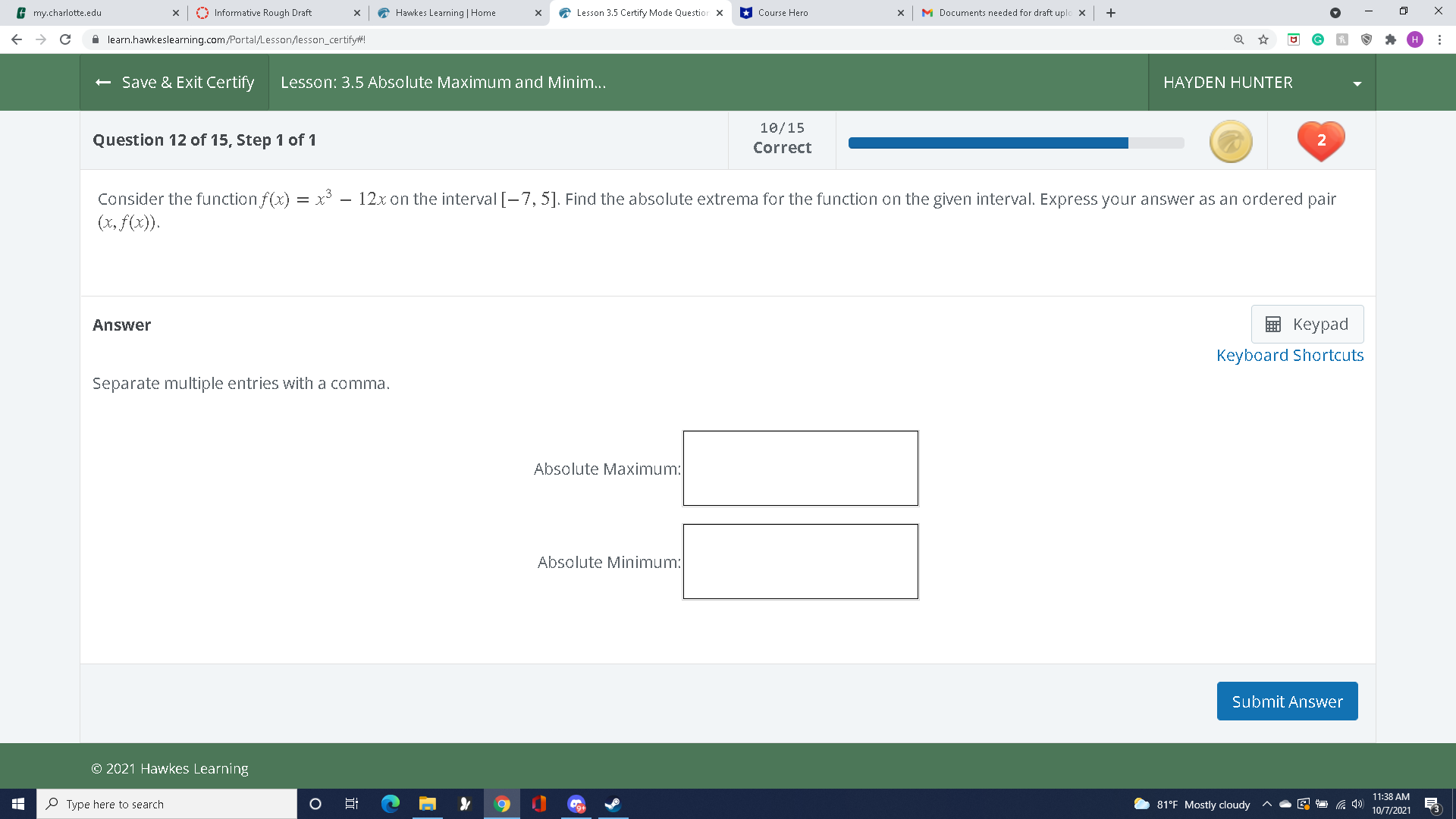Screen dimensions: 1456x819
Task: Click Windows notification area chevron
Action: pos(1266,804)
